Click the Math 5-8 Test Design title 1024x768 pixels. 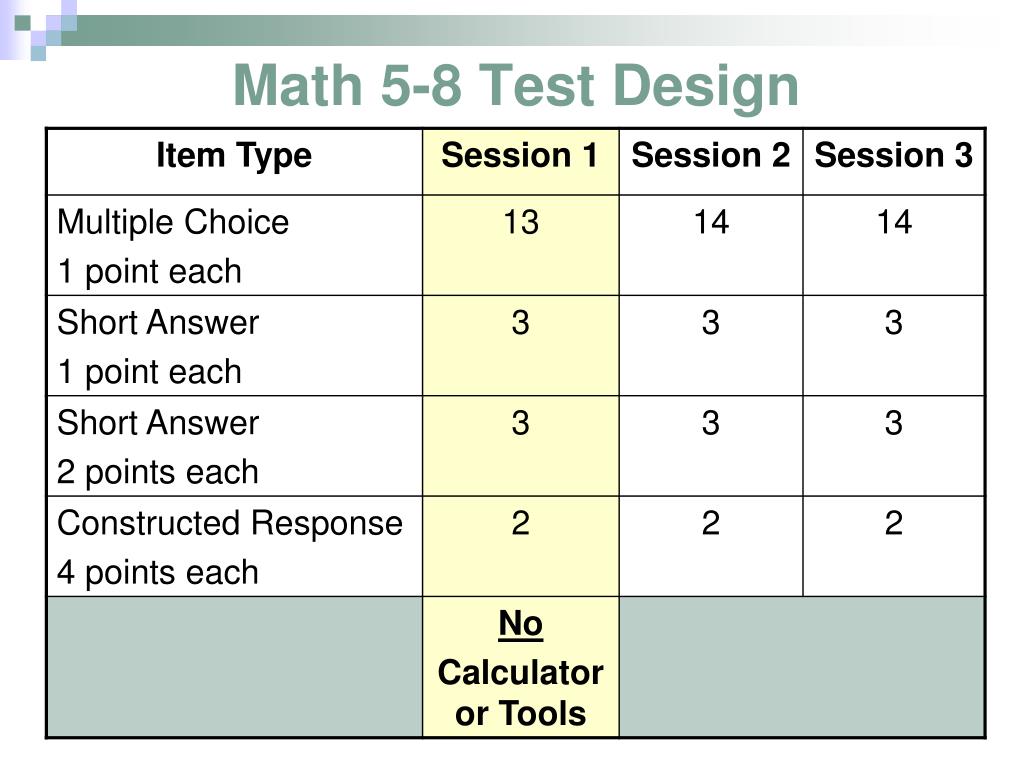(x=516, y=86)
